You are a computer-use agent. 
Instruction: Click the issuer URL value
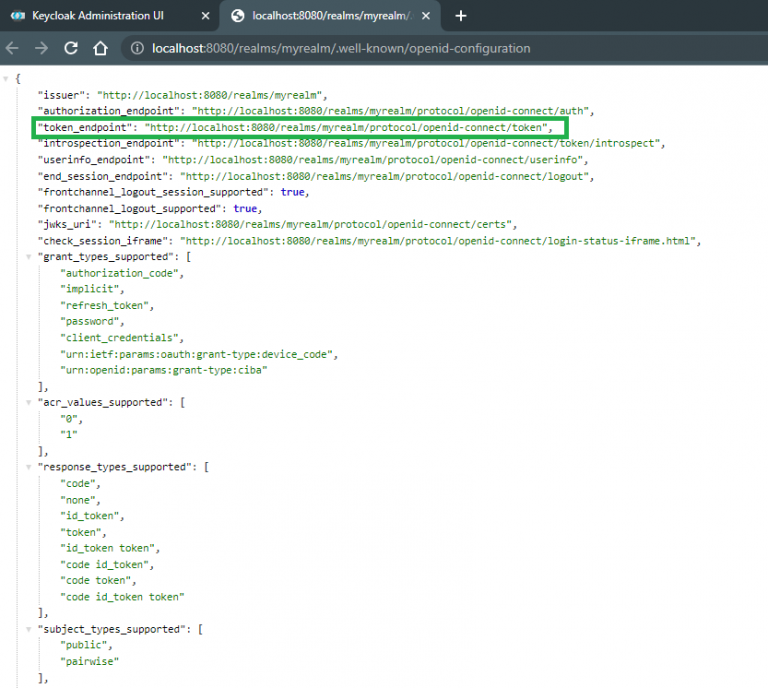tap(209, 95)
